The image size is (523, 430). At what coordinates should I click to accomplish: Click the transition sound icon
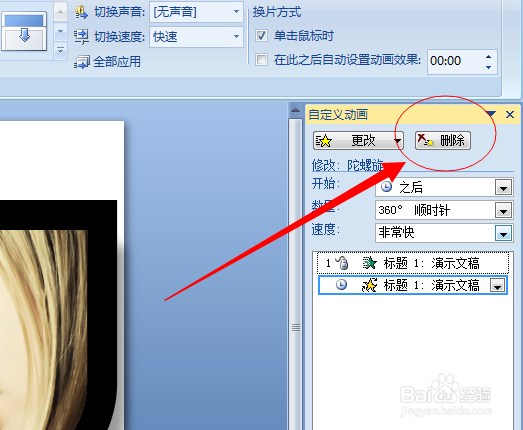coord(81,12)
